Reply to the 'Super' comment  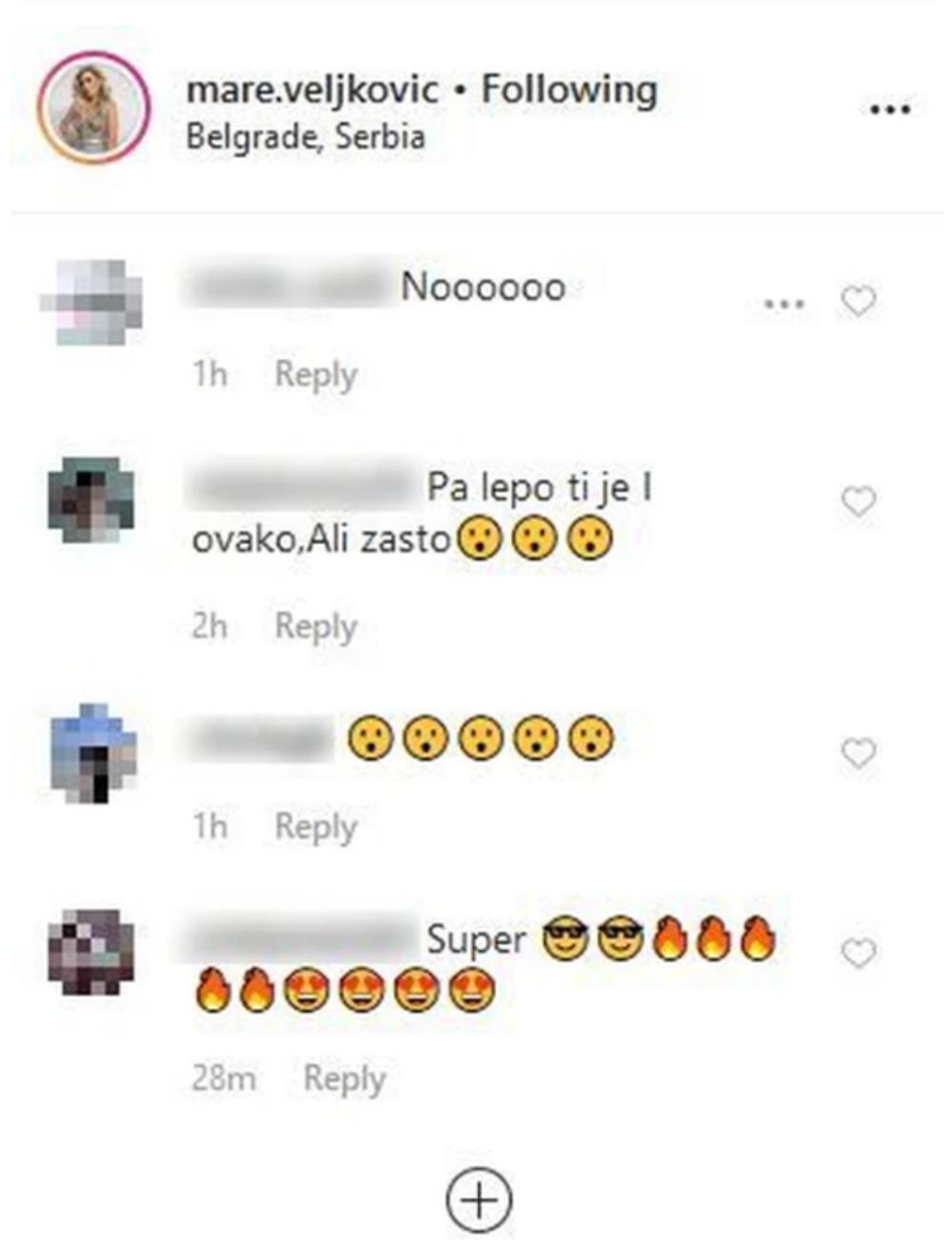click(x=344, y=1079)
